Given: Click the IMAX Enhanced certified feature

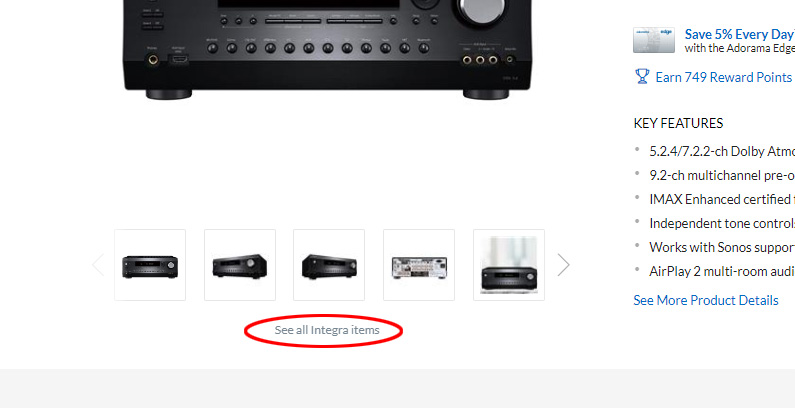Looking at the screenshot, I should (722, 199).
